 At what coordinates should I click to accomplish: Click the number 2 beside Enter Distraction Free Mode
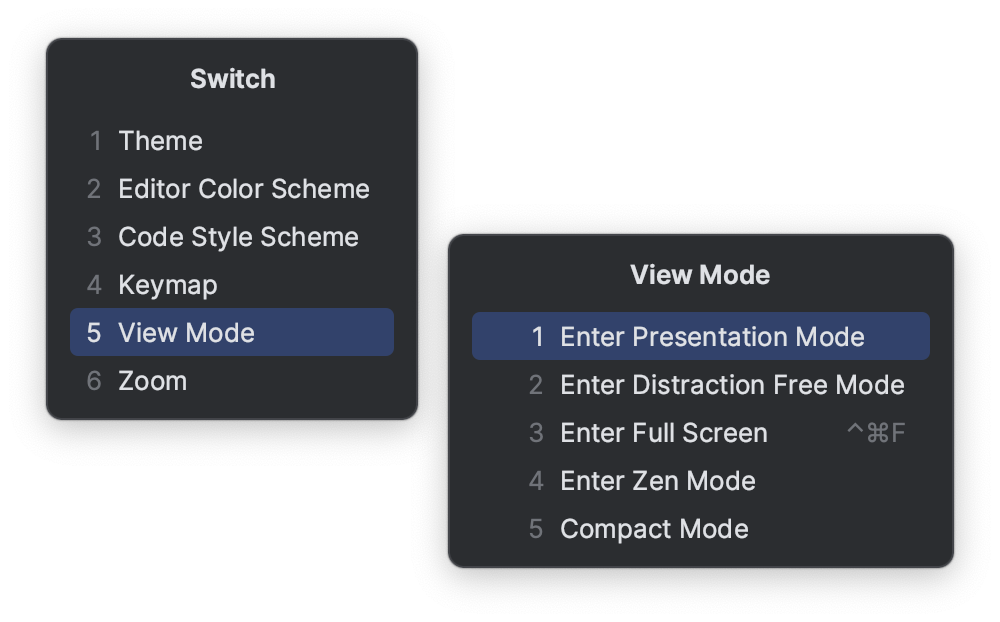tap(538, 384)
